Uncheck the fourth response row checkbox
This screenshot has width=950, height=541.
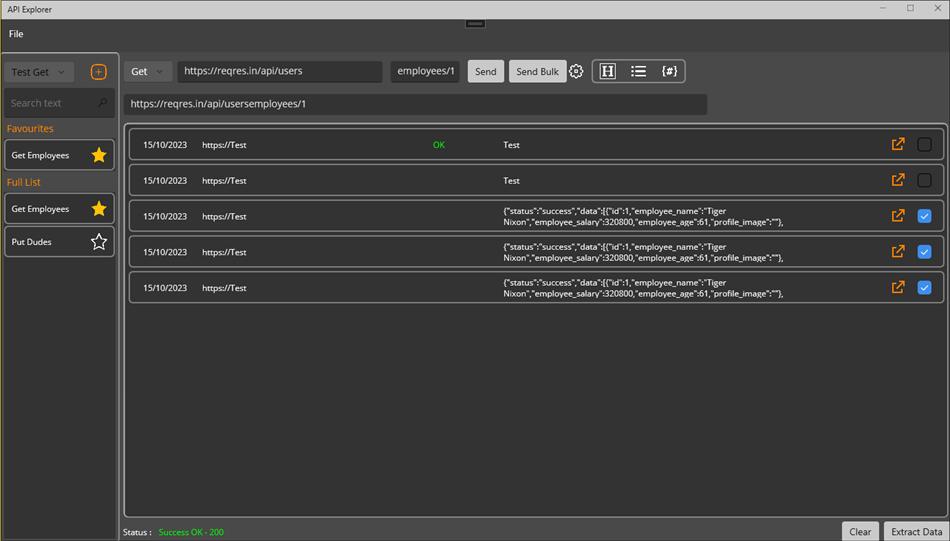point(925,251)
